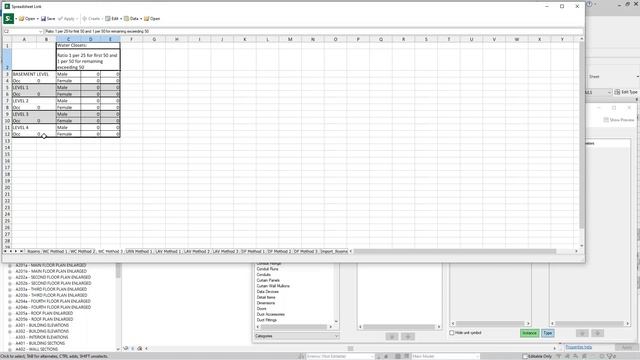Screen dimensions: 640x360
Task: Toggle the Hide unit symbol checkbox
Action: tap(452, 333)
